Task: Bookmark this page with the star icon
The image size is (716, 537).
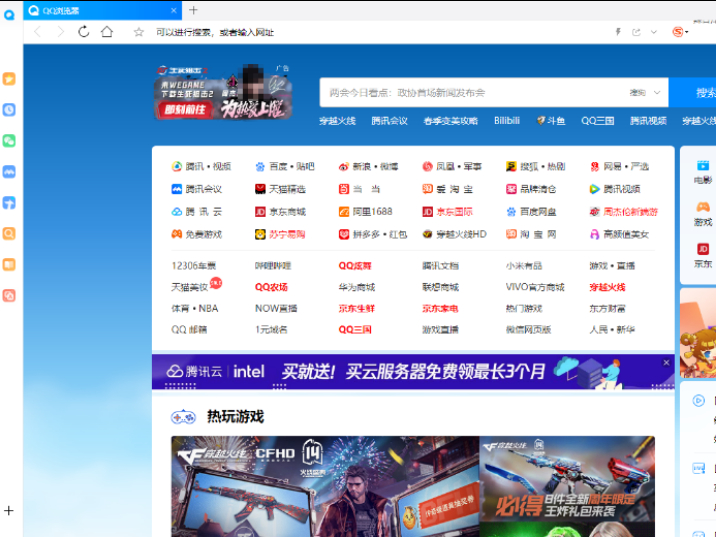Action: click(139, 32)
